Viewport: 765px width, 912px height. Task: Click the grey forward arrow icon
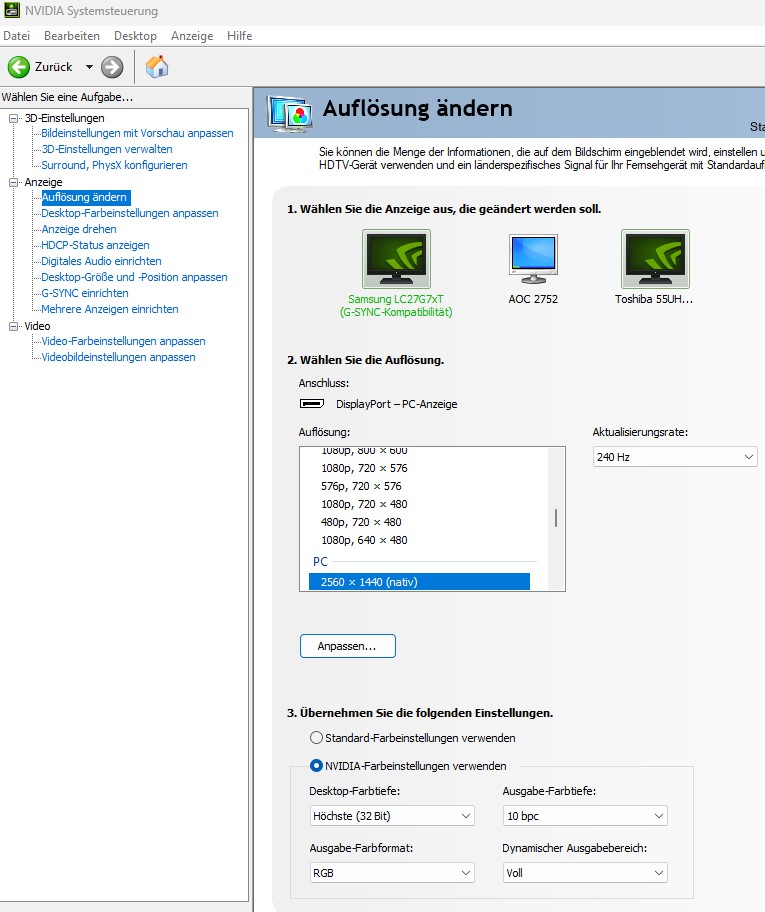(x=112, y=67)
